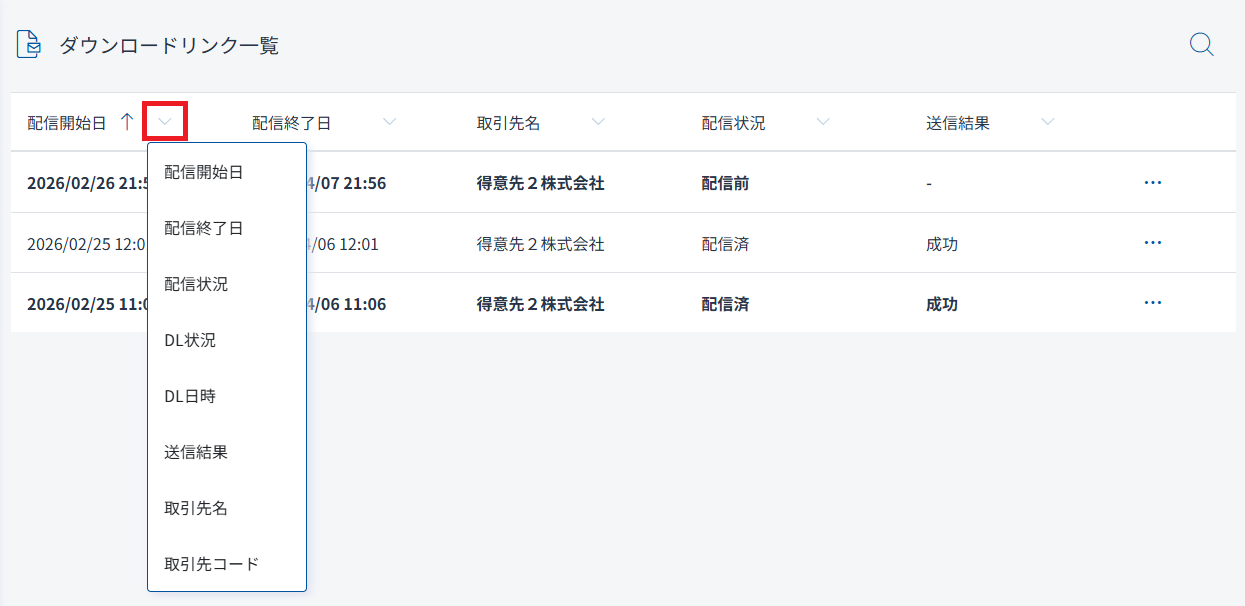Choose 配信状況 in the dropdown list
This screenshot has width=1245, height=606.
[196, 284]
